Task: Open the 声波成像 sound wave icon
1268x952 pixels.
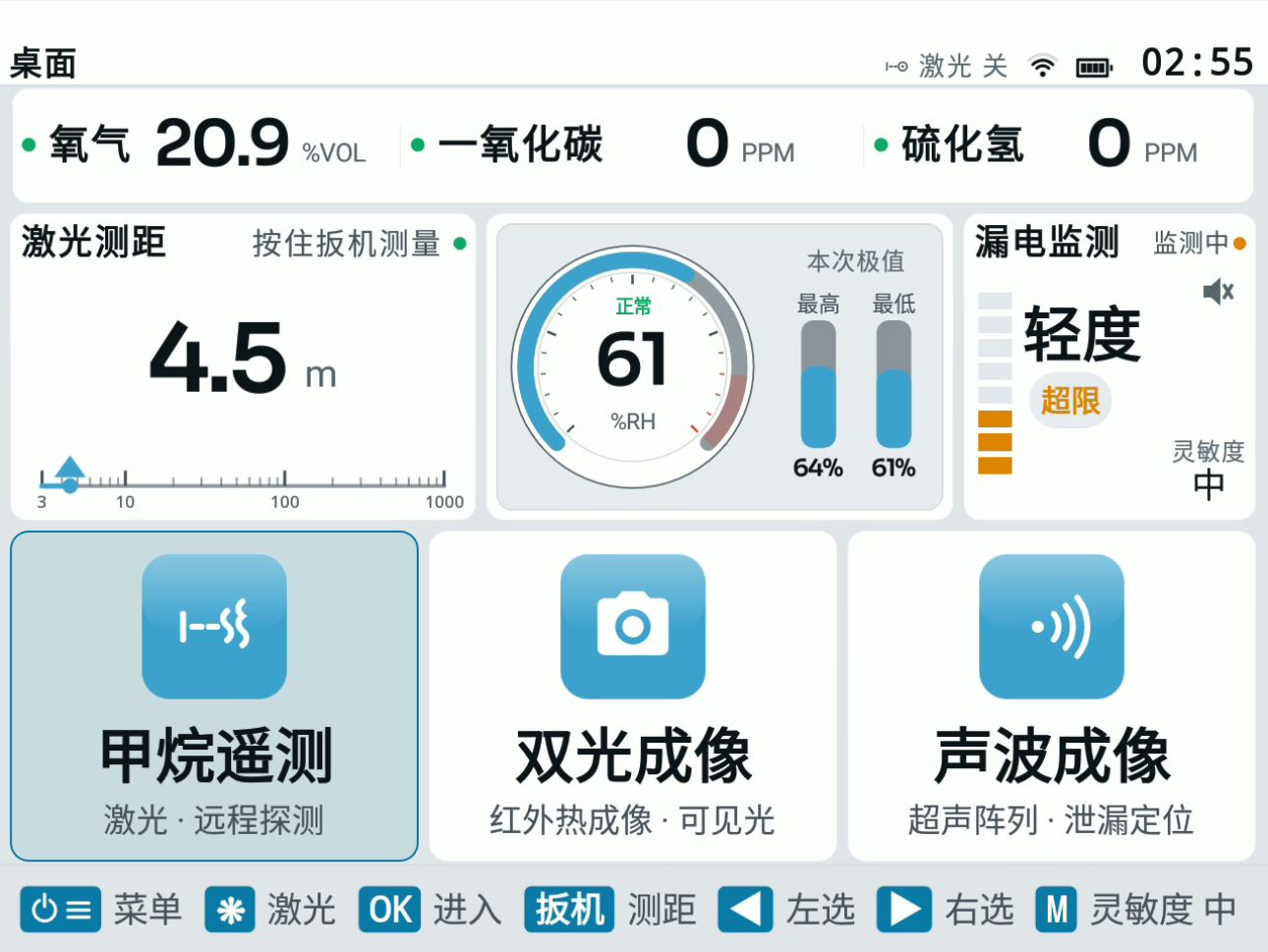Action: pyautogui.click(x=1052, y=627)
